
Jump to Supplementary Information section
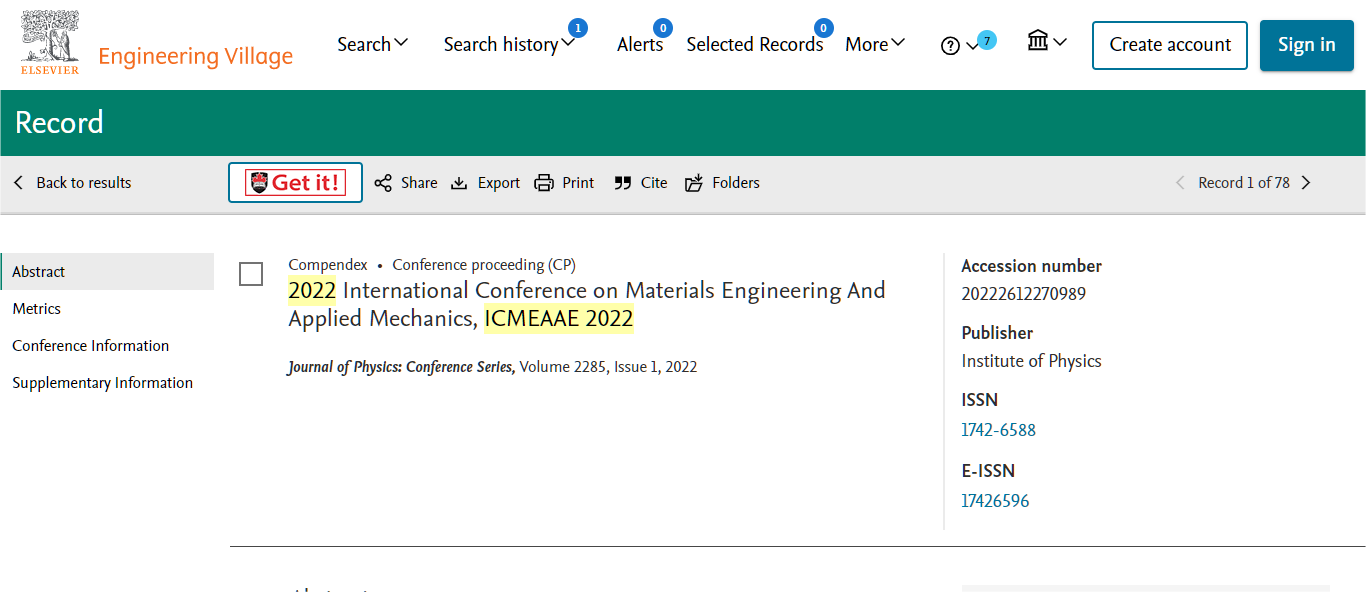102,383
